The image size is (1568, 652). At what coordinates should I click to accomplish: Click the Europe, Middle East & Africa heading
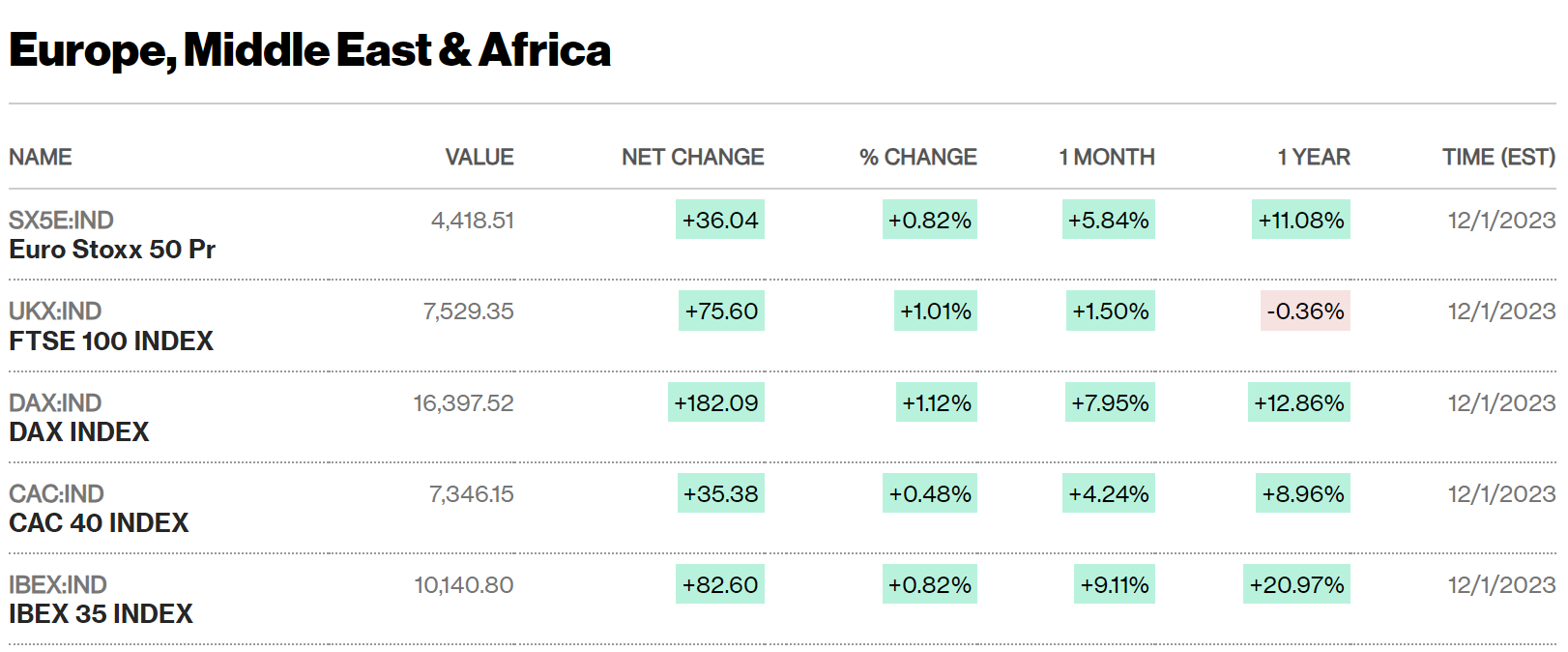point(310,50)
